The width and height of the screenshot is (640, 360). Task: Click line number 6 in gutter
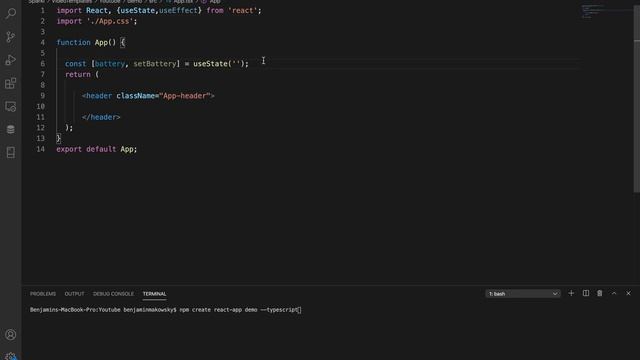pyautogui.click(x=42, y=64)
